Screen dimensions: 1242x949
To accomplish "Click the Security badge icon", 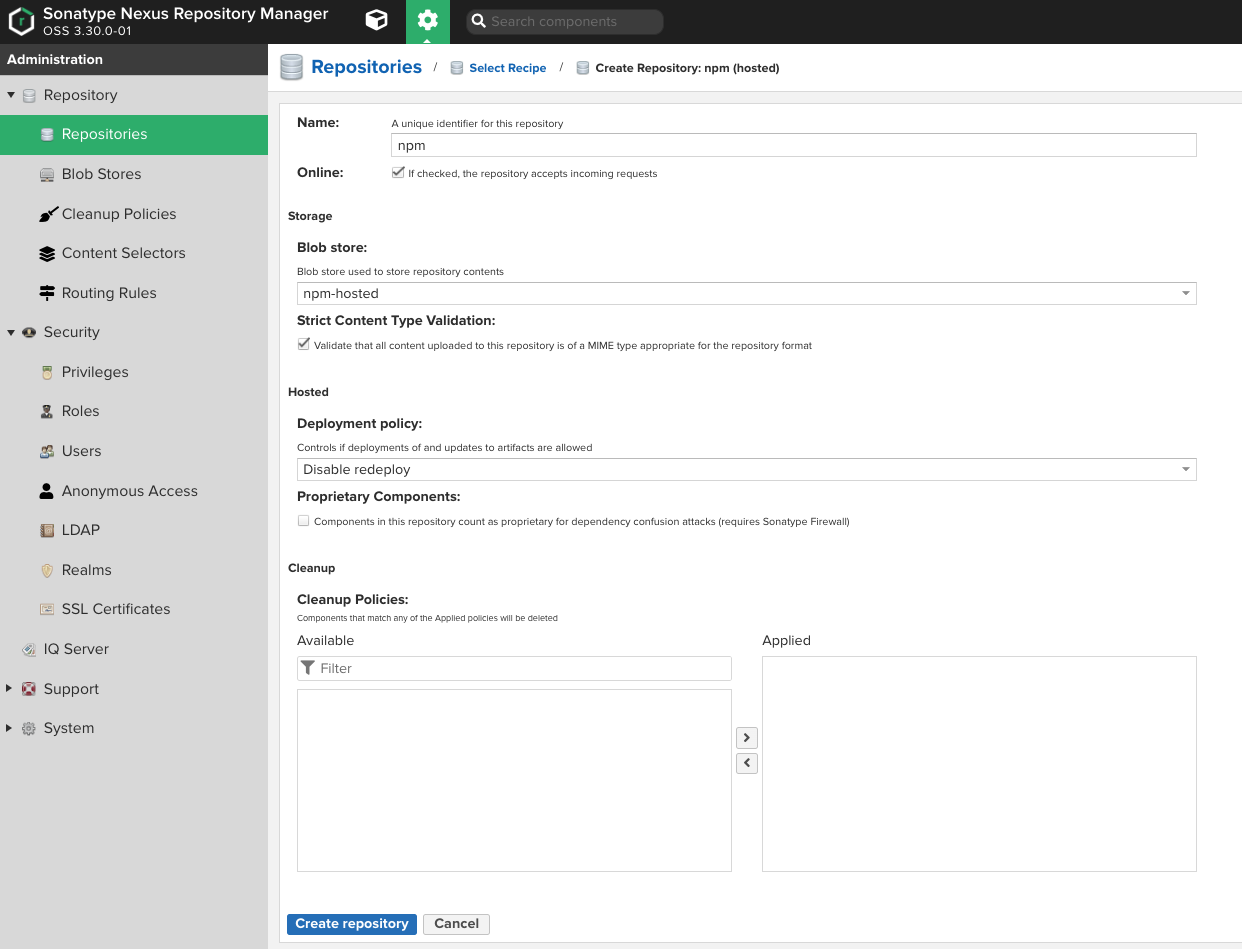I will pos(29,332).
